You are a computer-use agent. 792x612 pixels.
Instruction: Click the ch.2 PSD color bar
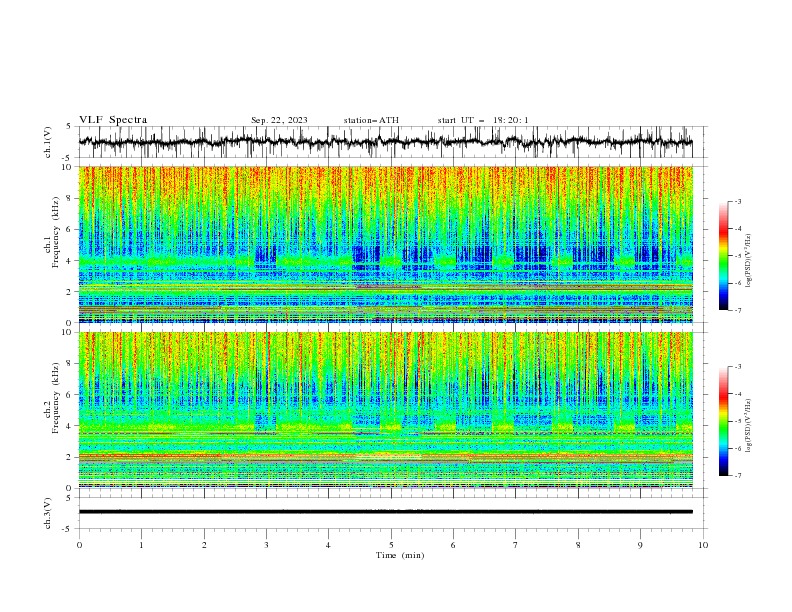(x=724, y=421)
